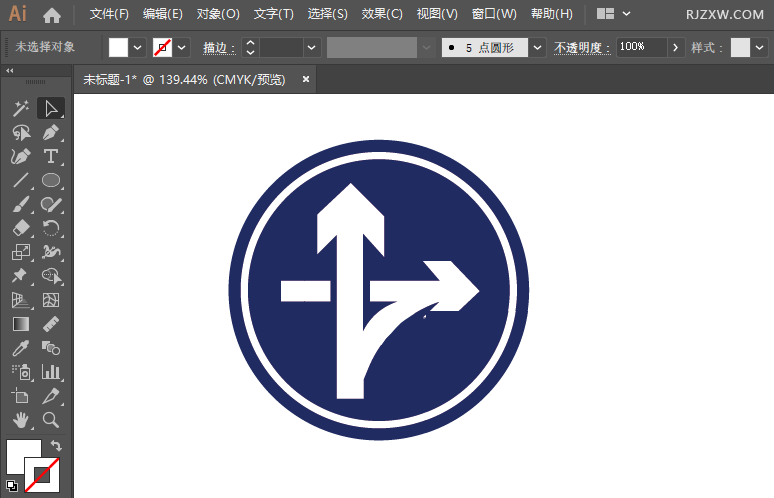This screenshot has height=498, width=774.
Task: Select the Zoom magnifier tool
Action: (51, 420)
